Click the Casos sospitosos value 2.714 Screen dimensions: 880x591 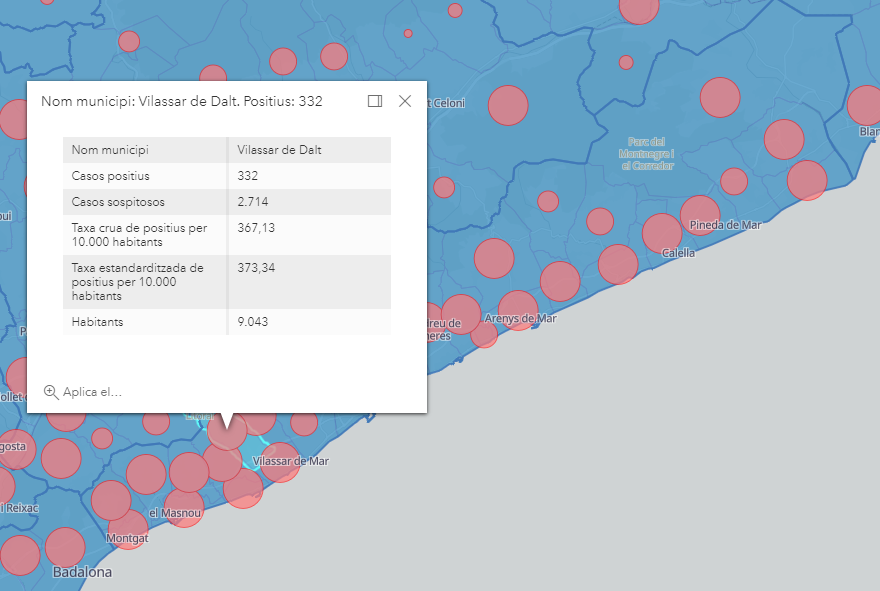[x=253, y=202]
